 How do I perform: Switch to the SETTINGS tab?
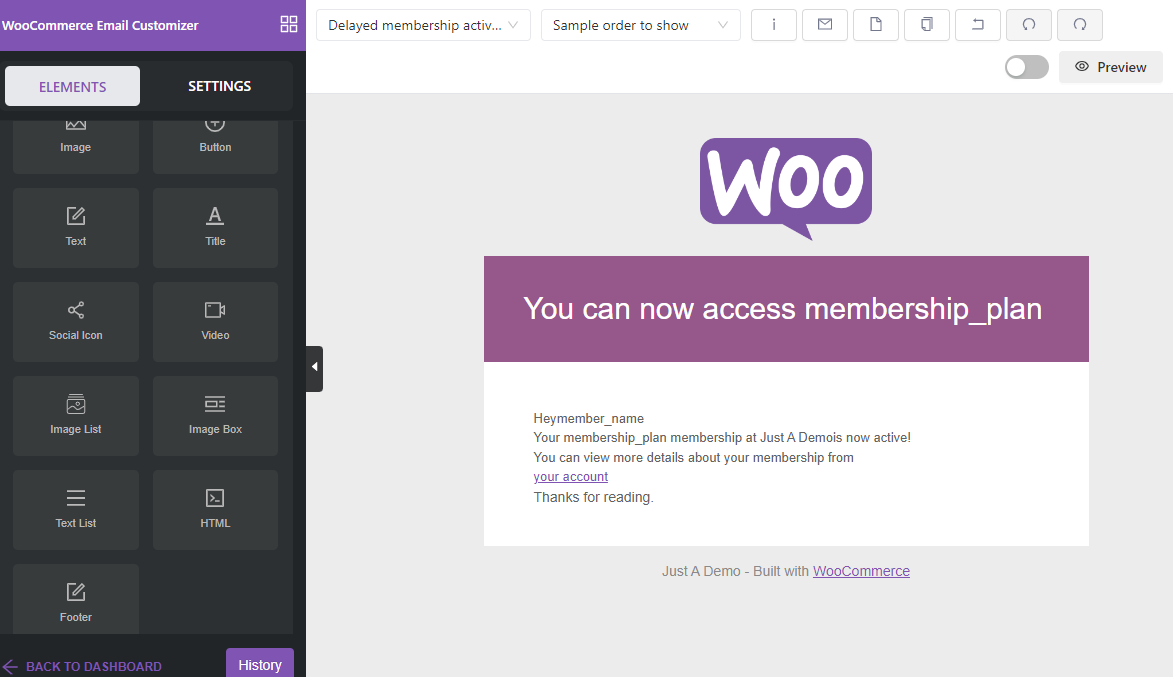pos(219,86)
